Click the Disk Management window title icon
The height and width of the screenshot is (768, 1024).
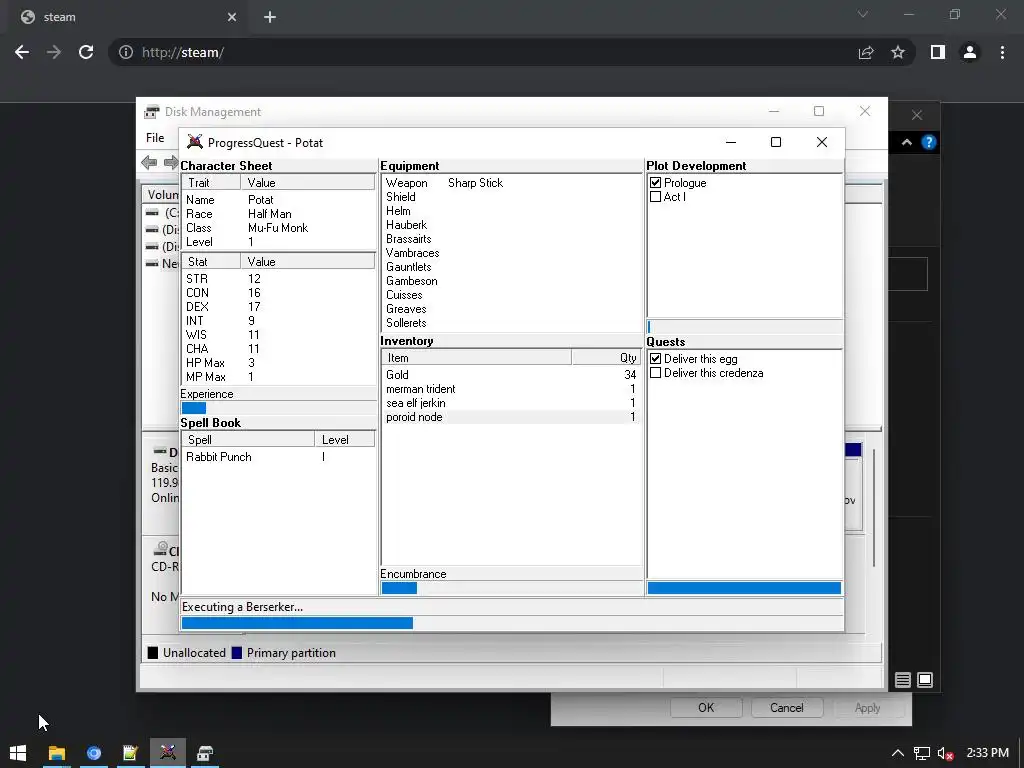click(152, 112)
